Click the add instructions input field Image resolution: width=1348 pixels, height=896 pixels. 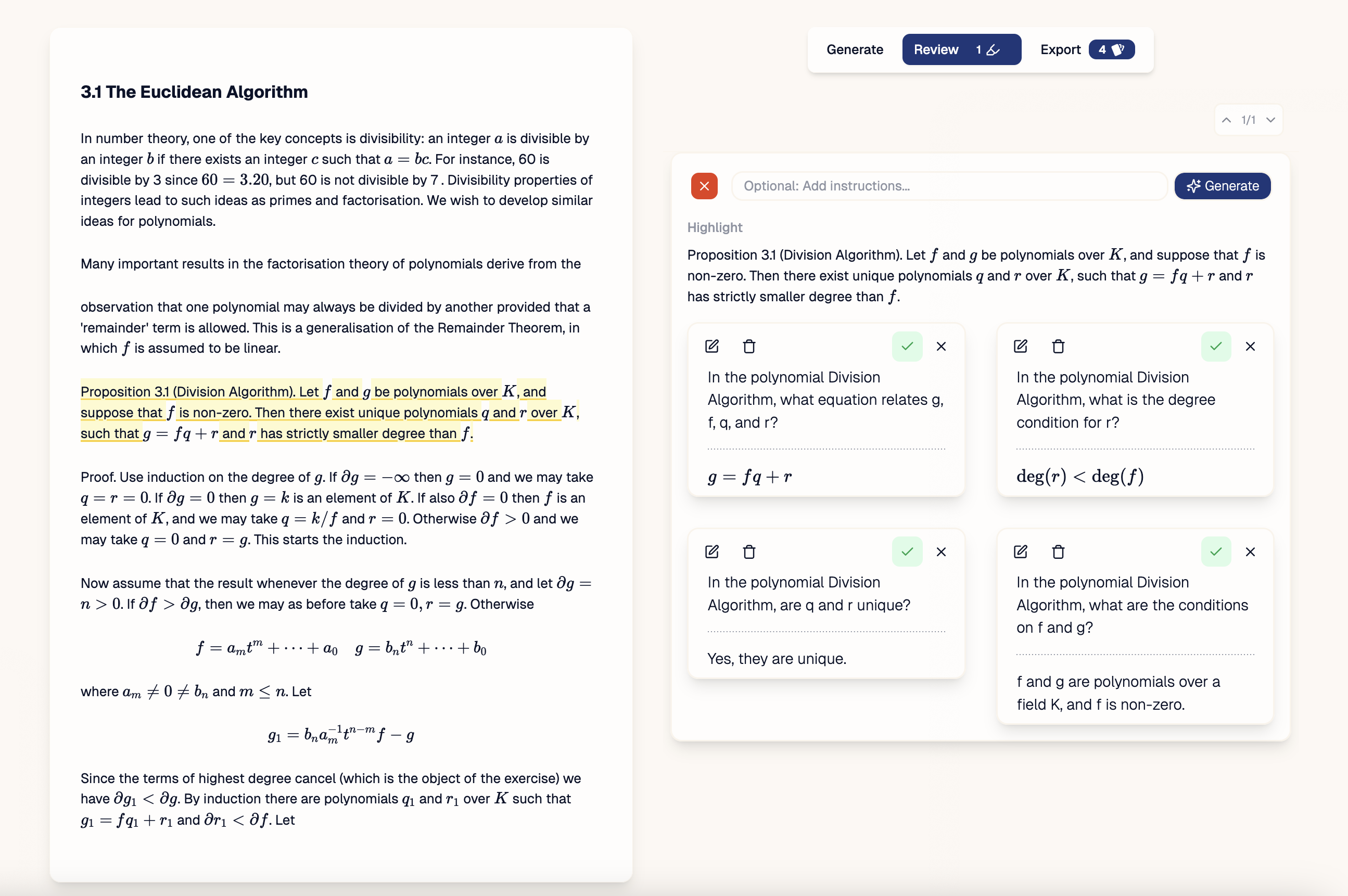(949, 186)
